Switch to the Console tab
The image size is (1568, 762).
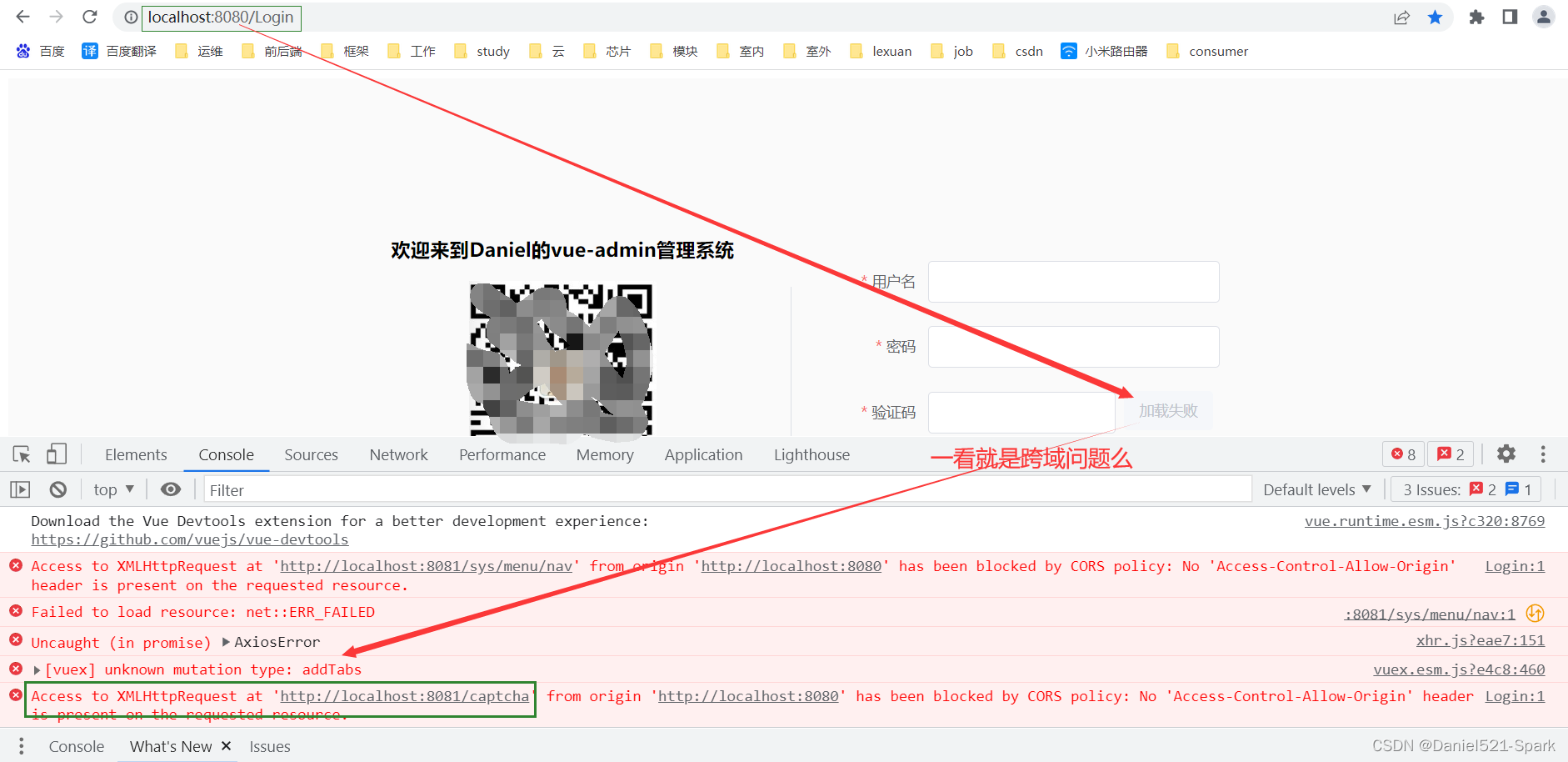pyautogui.click(x=226, y=455)
